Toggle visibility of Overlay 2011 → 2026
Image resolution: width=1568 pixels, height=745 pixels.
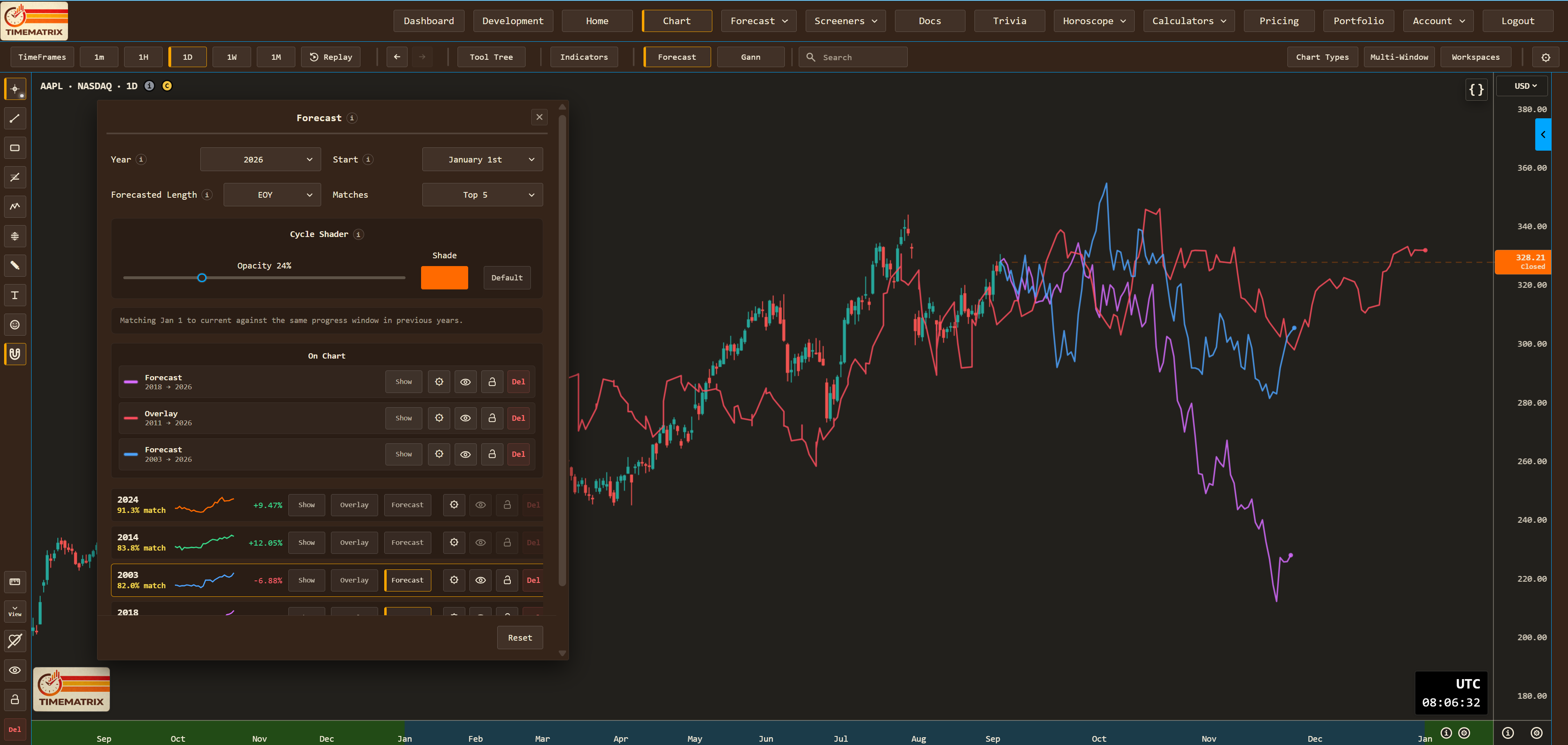(465, 418)
